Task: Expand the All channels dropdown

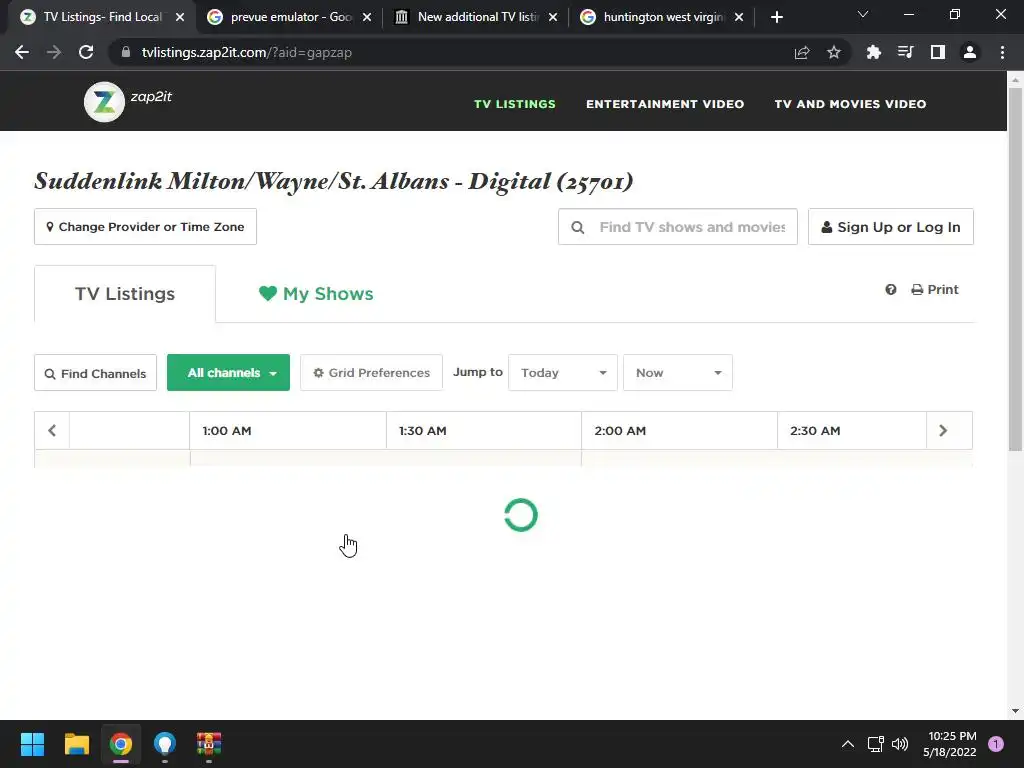Action: (229, 373)
